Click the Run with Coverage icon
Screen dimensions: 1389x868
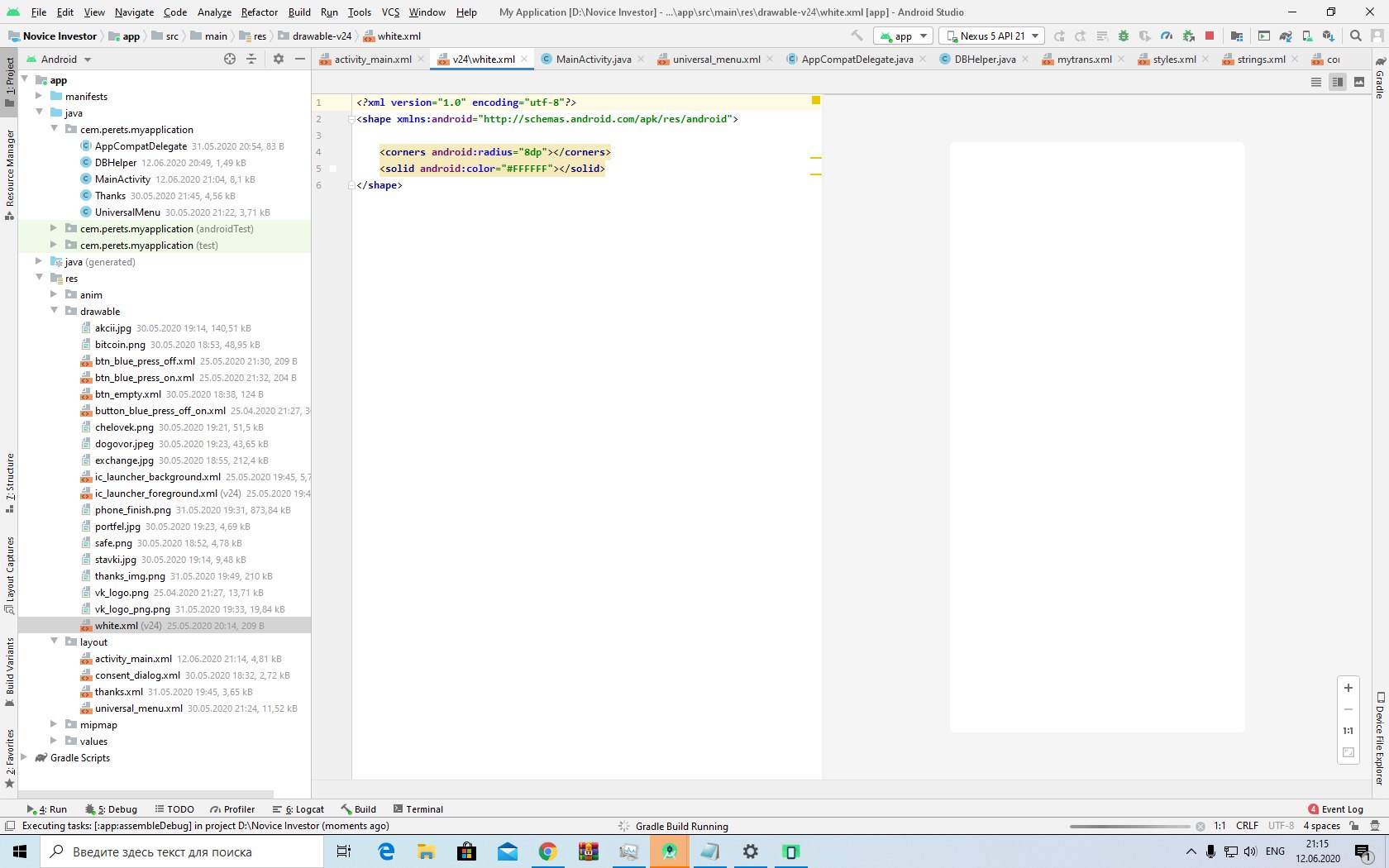[x=1145, y=36]
